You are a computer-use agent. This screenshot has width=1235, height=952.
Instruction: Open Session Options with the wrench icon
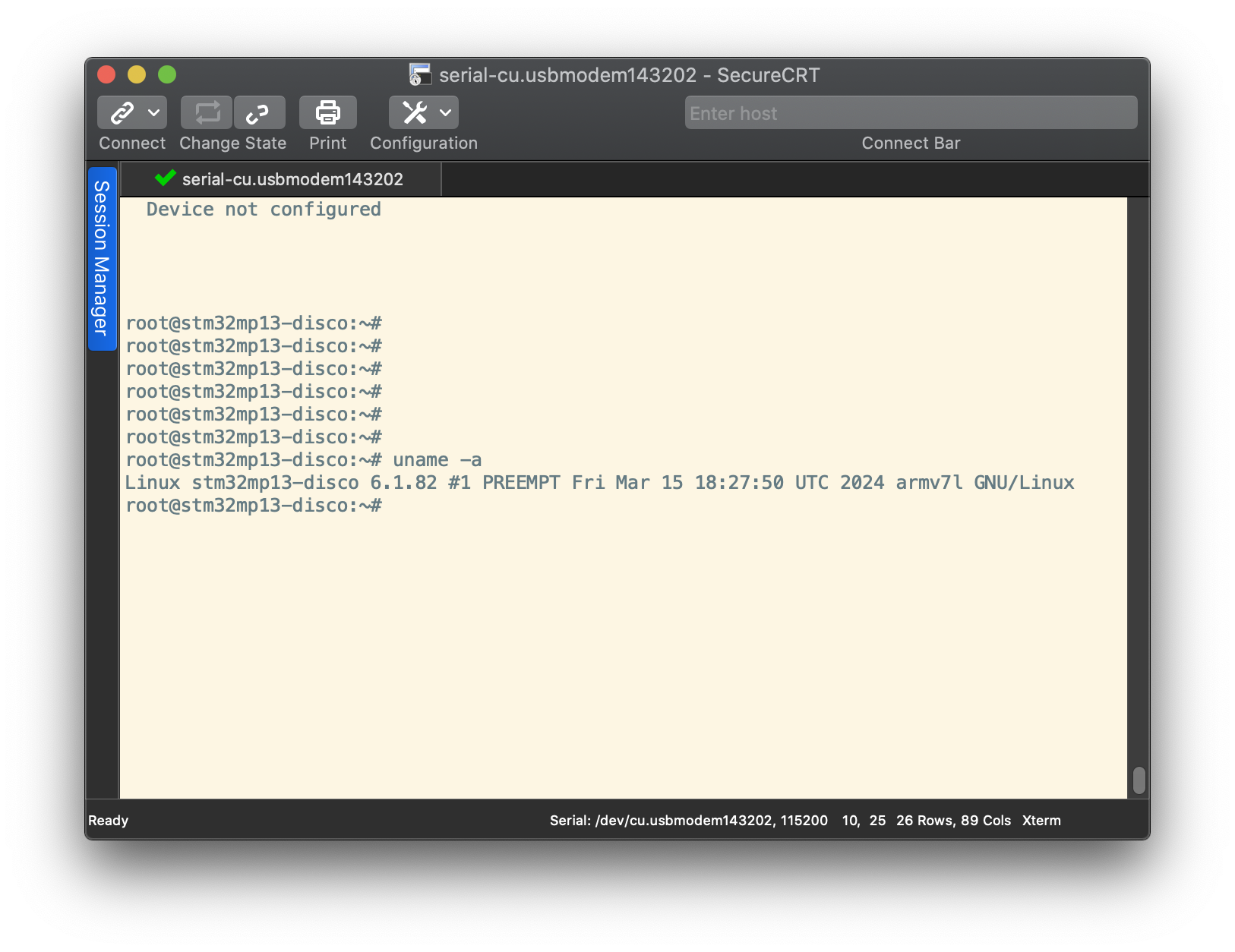pos(415,112)
